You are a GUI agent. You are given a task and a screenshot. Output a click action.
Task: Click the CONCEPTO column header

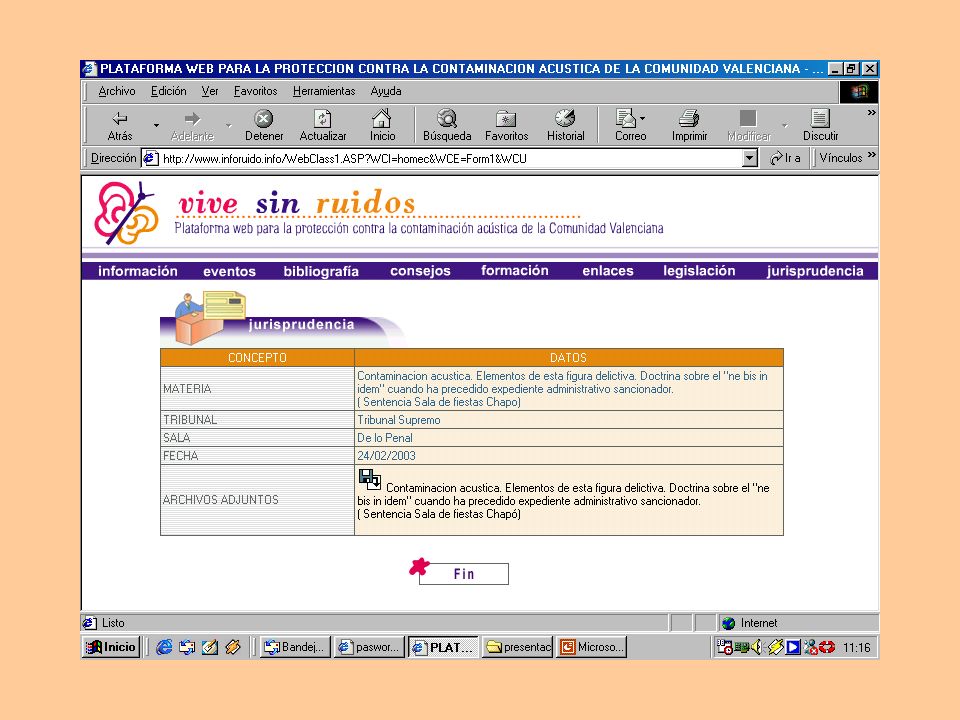coord(257,358)
